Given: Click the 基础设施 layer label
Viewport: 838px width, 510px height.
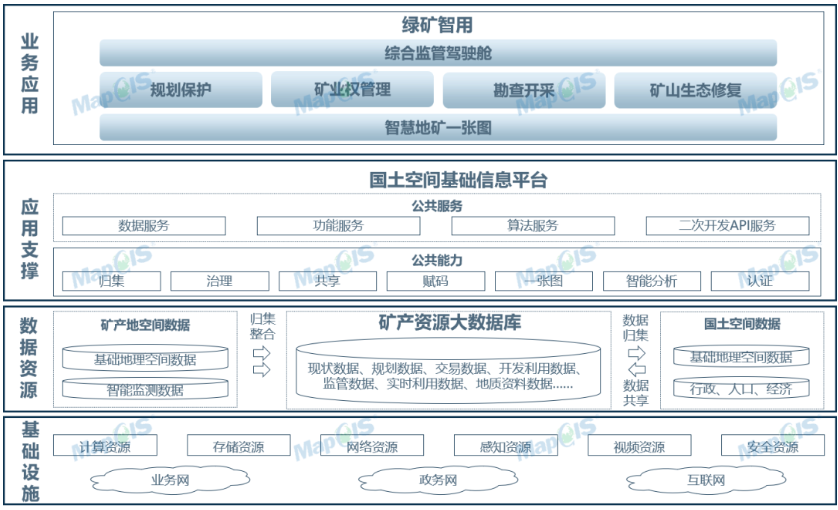Looking at the screenshot, I should pyautogui.click(x=30, y=462).
